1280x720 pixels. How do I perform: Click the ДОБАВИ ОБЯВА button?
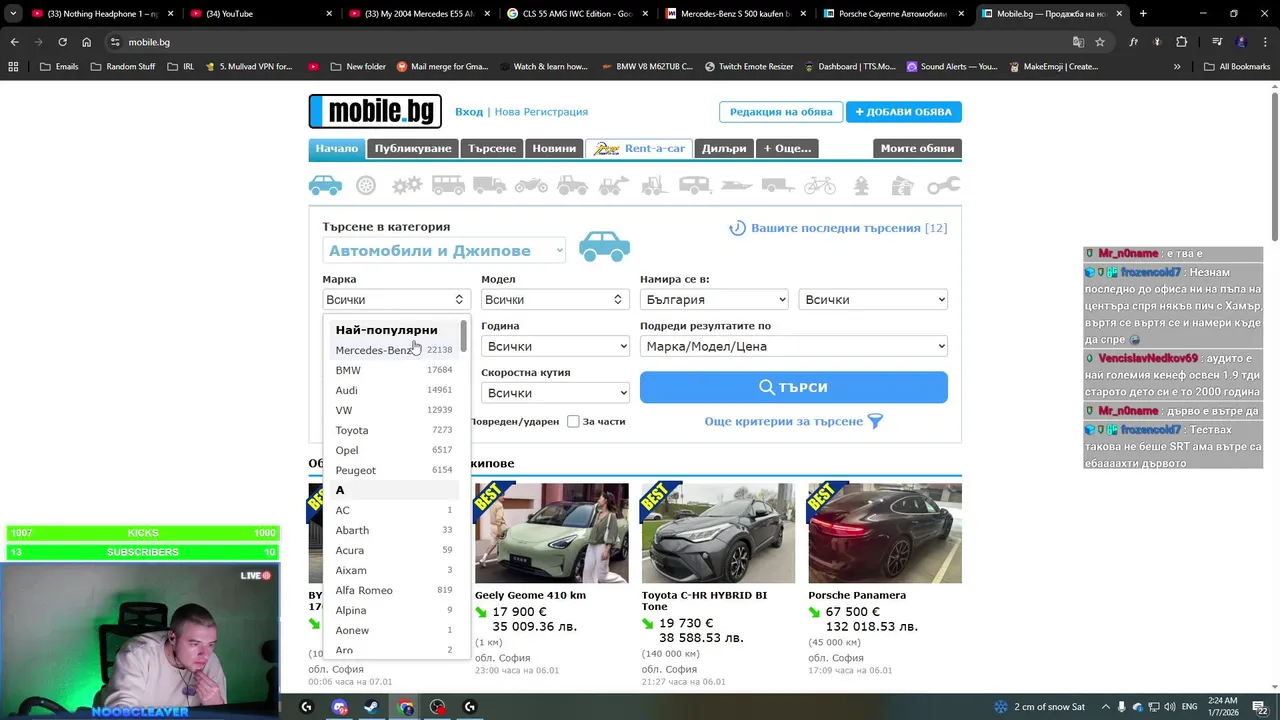pyautogui.click(x=904, y=112)
